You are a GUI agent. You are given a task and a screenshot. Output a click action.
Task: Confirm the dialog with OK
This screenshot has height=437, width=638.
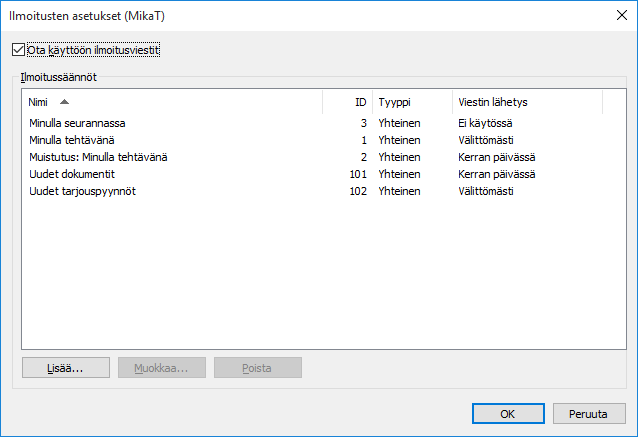(x=508, y=413)
